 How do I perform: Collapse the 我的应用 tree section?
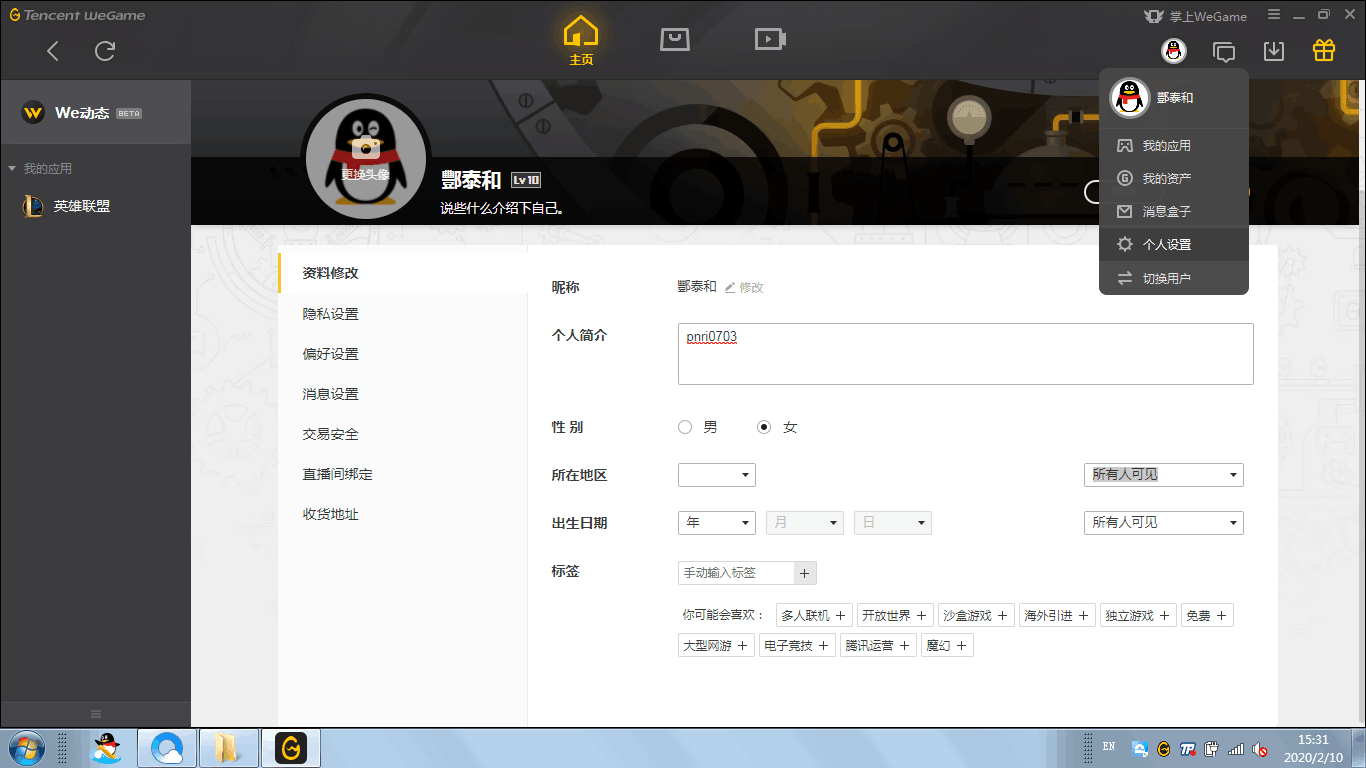pos(12,169)
